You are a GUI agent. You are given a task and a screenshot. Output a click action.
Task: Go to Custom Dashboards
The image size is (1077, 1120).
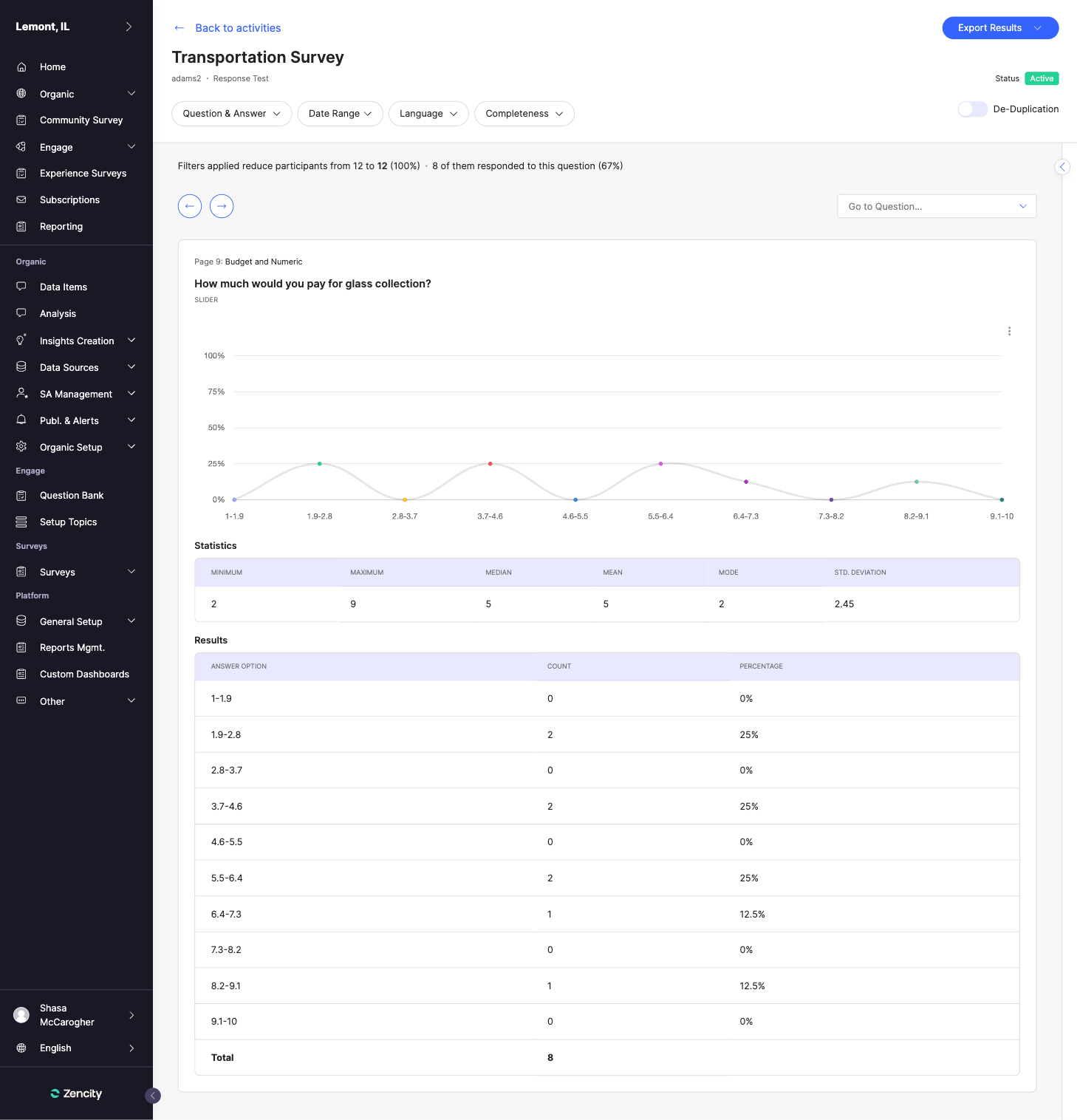point(83,675)
